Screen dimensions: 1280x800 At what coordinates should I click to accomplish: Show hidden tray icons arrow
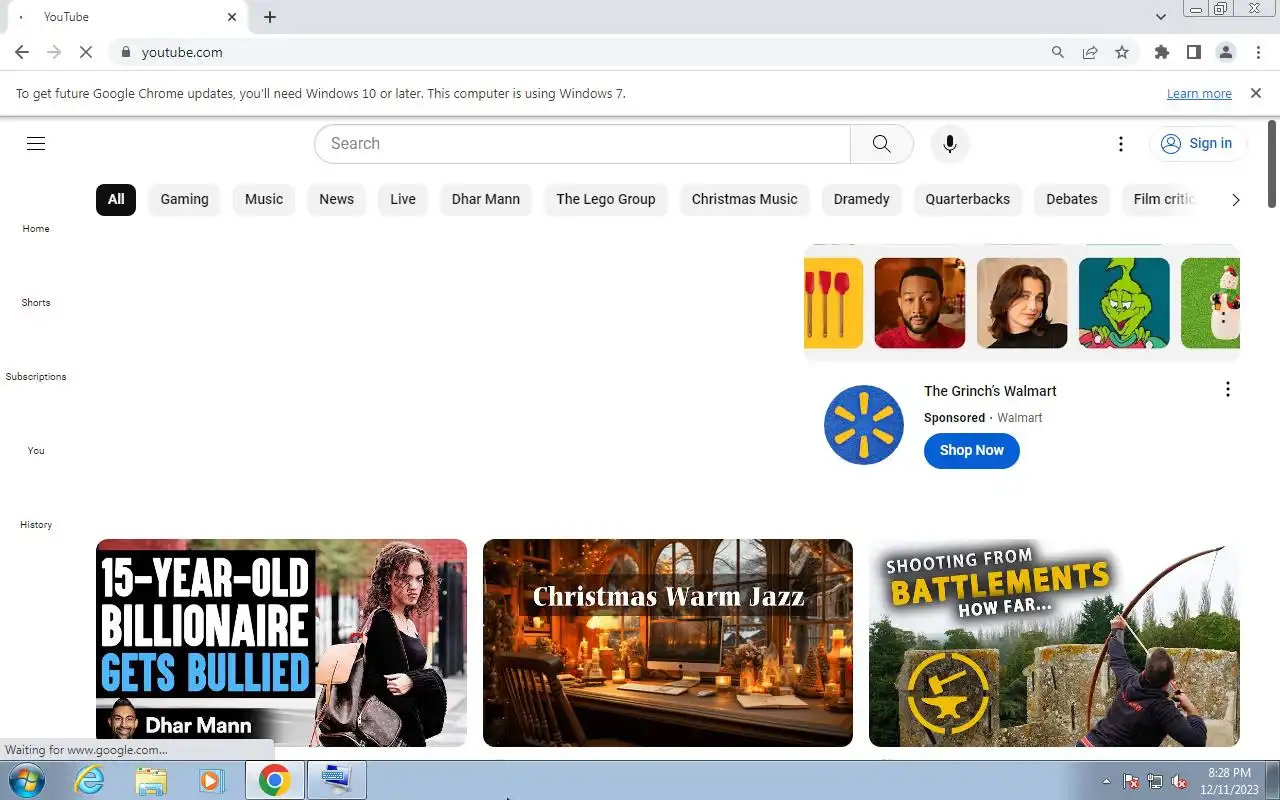pyautogui.click(x=1106, y=781)
